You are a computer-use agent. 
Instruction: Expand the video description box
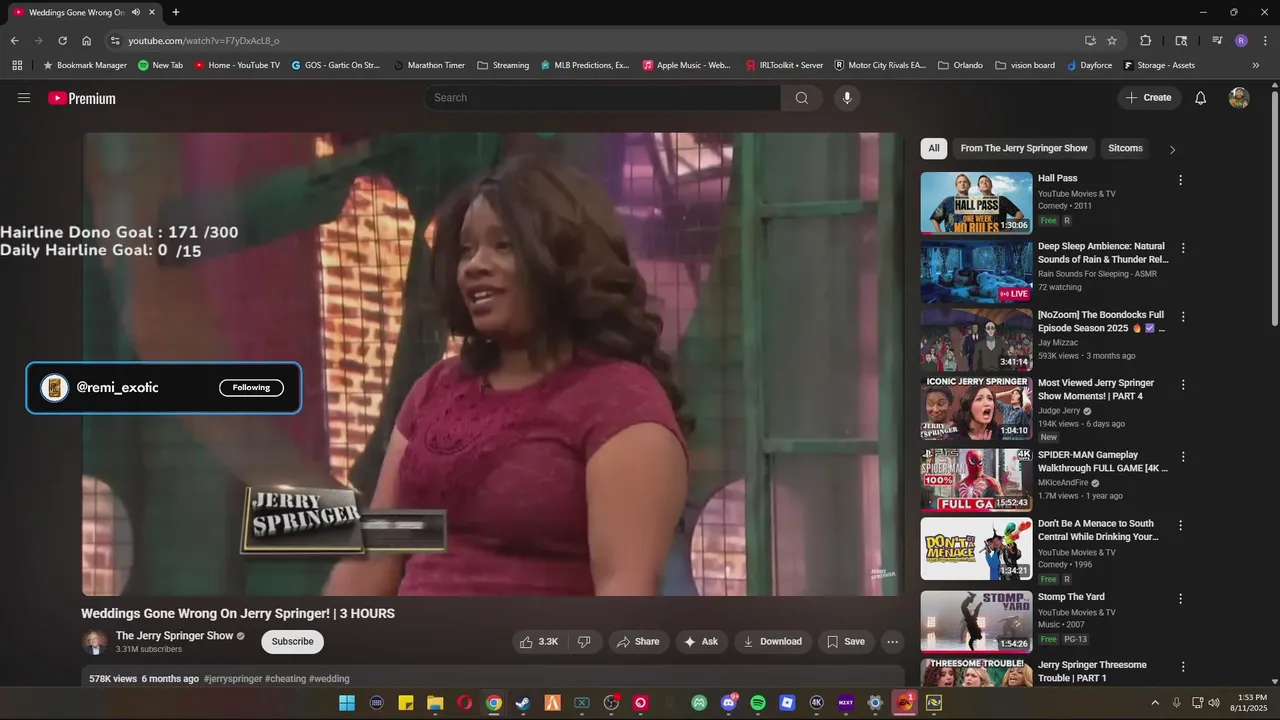click(493, 677)
